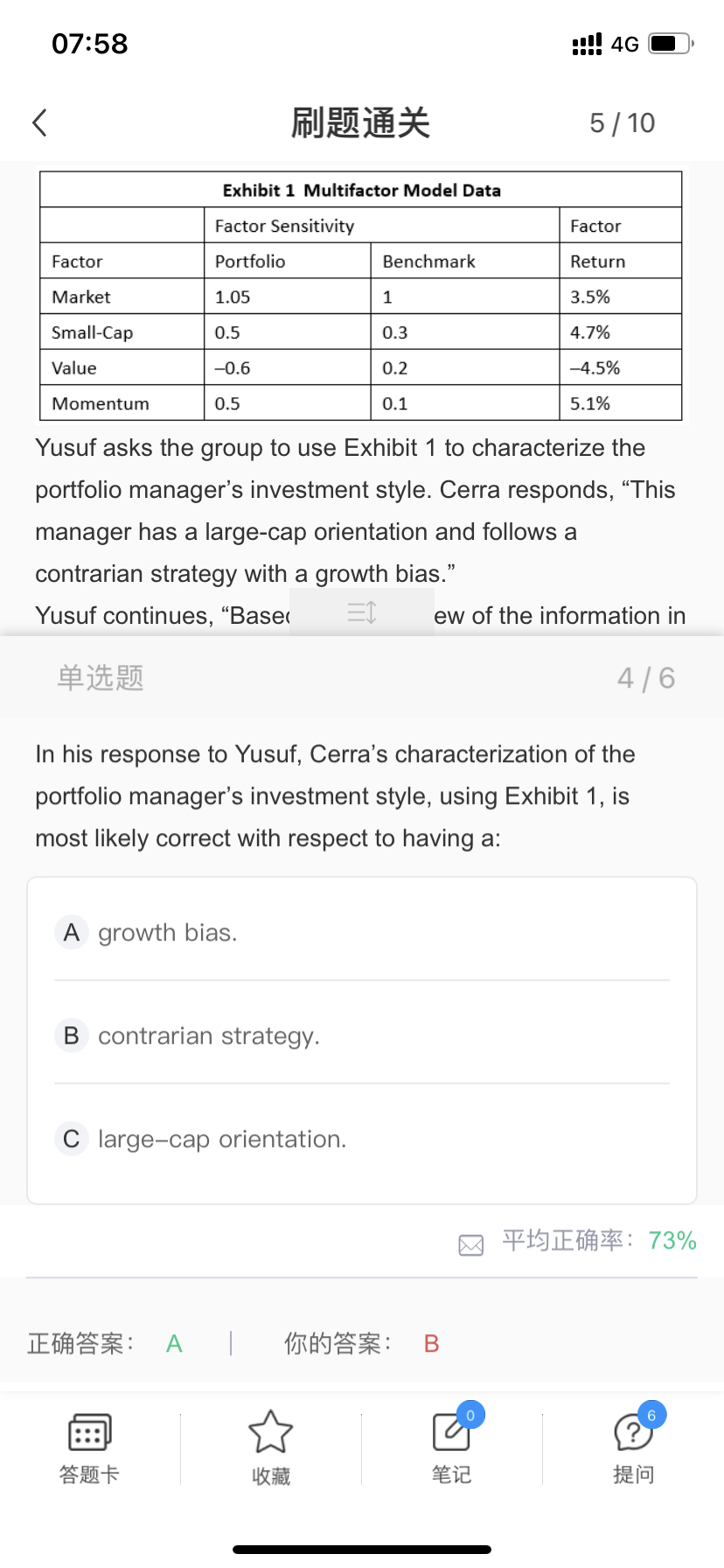Image resolution: width=724 pixels, height=1568 pixels.
Task: Tap the Exhibit 1 multifactor data table
Action: 360,297
